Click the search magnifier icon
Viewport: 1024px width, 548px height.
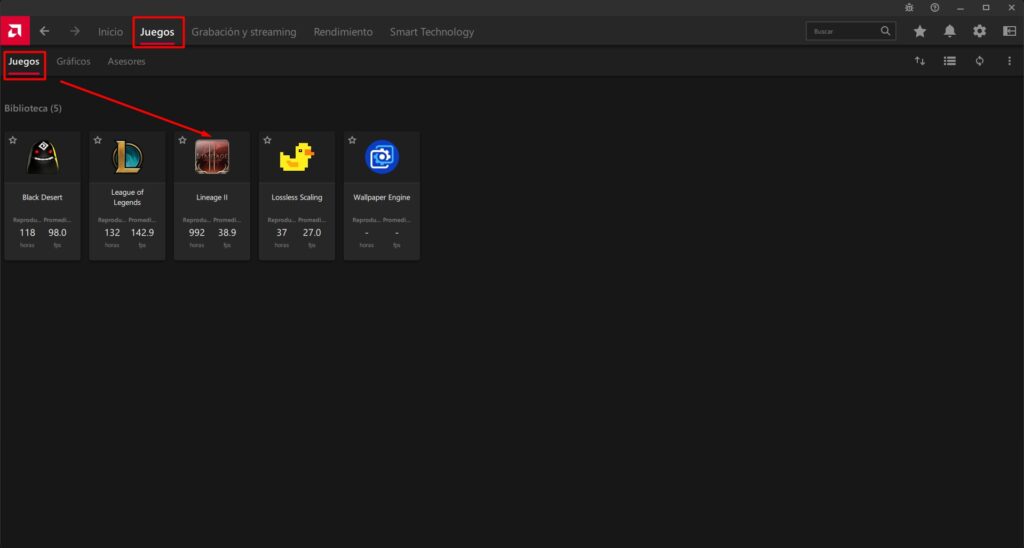tap(886, 31)
